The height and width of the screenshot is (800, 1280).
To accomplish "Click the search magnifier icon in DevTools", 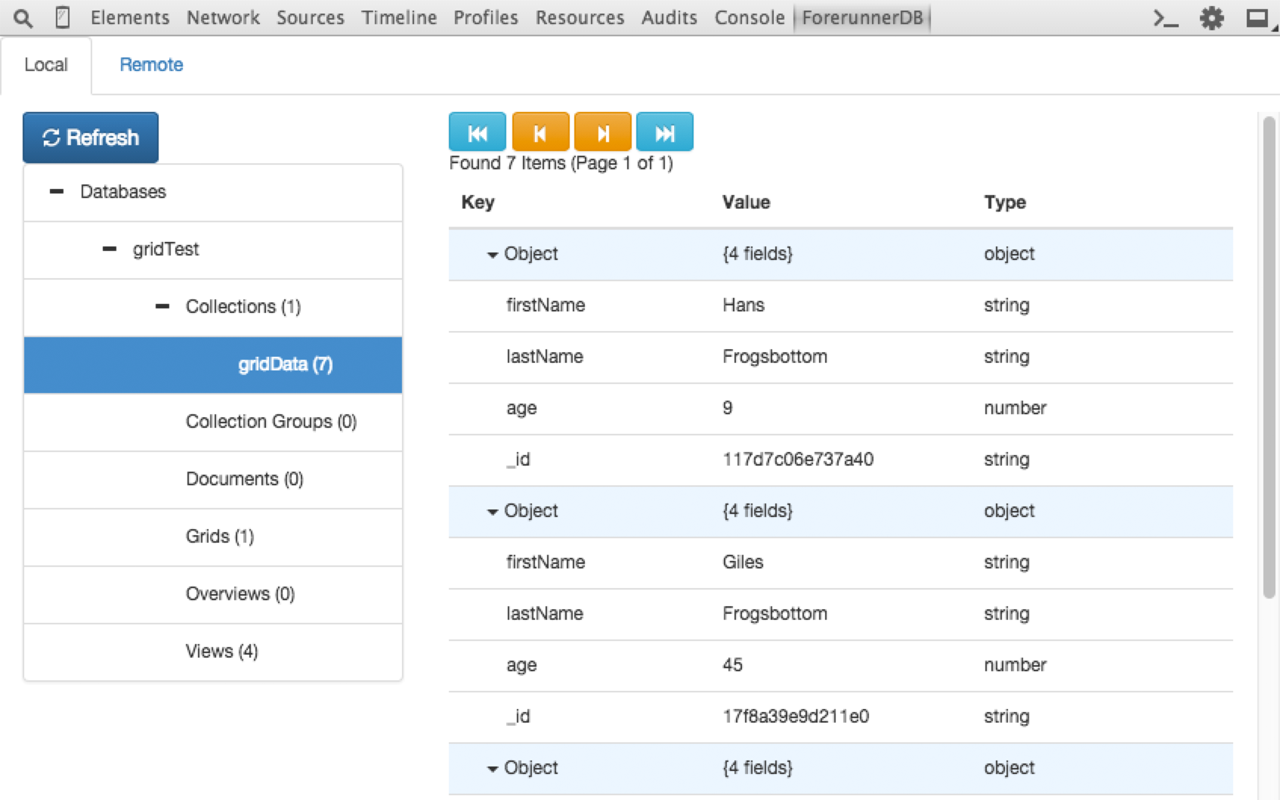I will (23, 18).
